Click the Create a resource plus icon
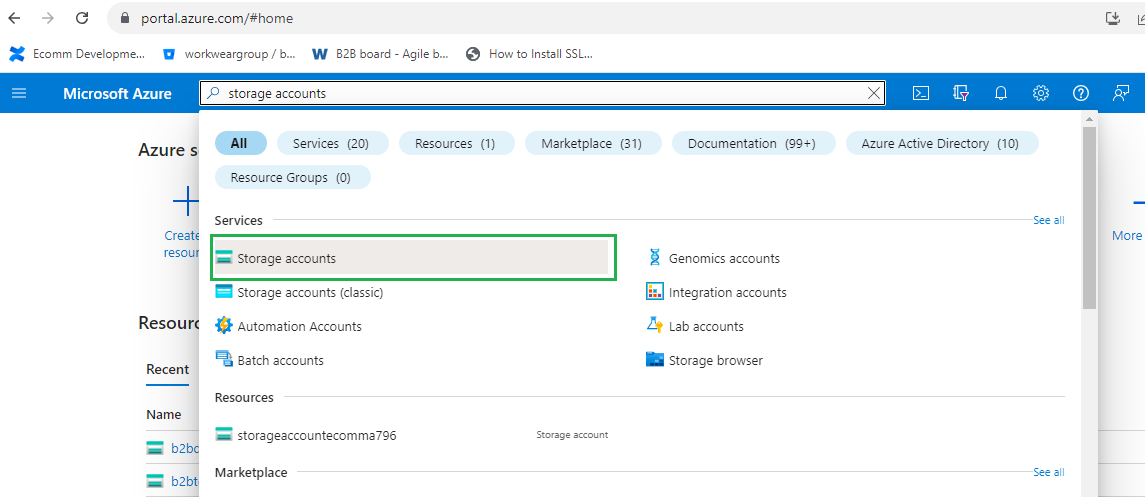The width and height of the screenshot is (1145, 497). pyautogui.click(x=186, y=201)
